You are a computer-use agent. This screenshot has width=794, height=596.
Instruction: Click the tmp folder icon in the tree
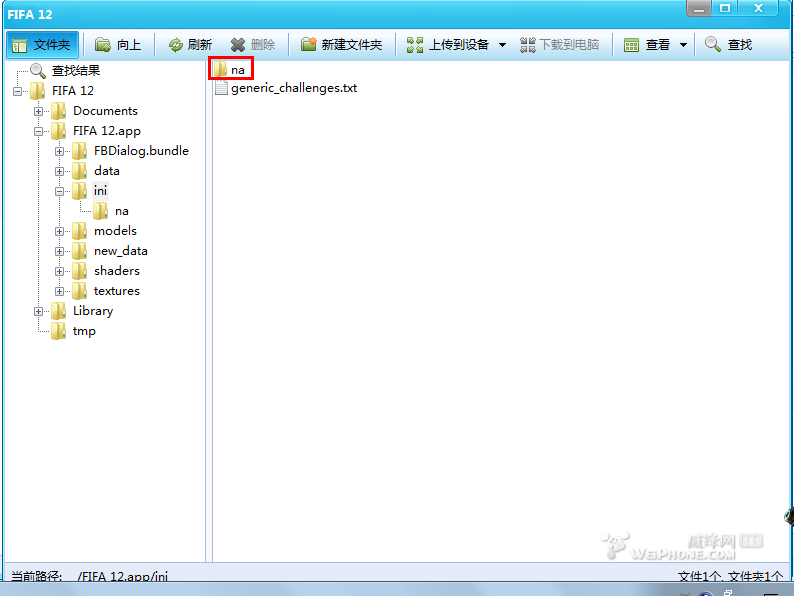point(58,331)
